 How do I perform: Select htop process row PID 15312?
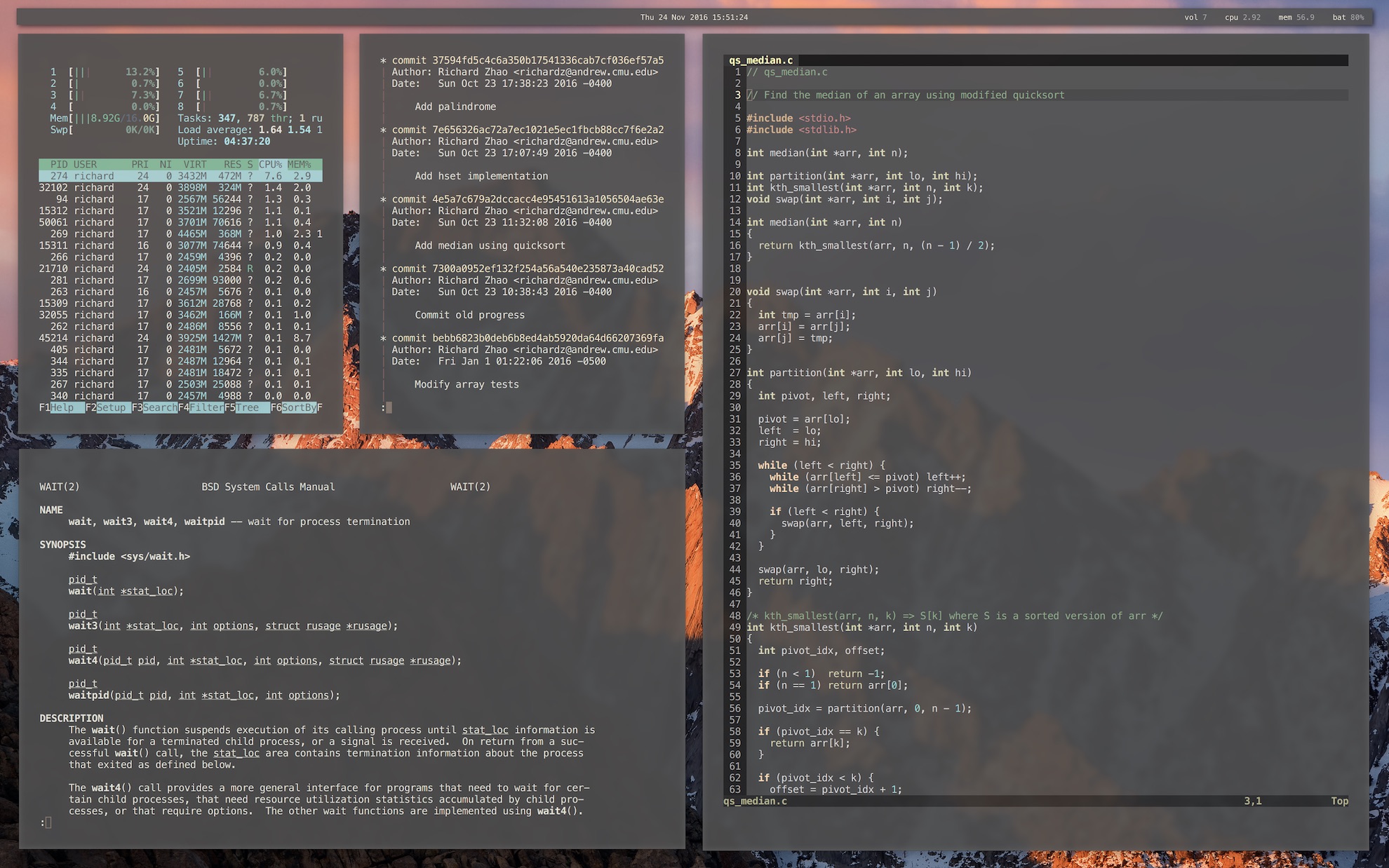[x=180, y=210]
